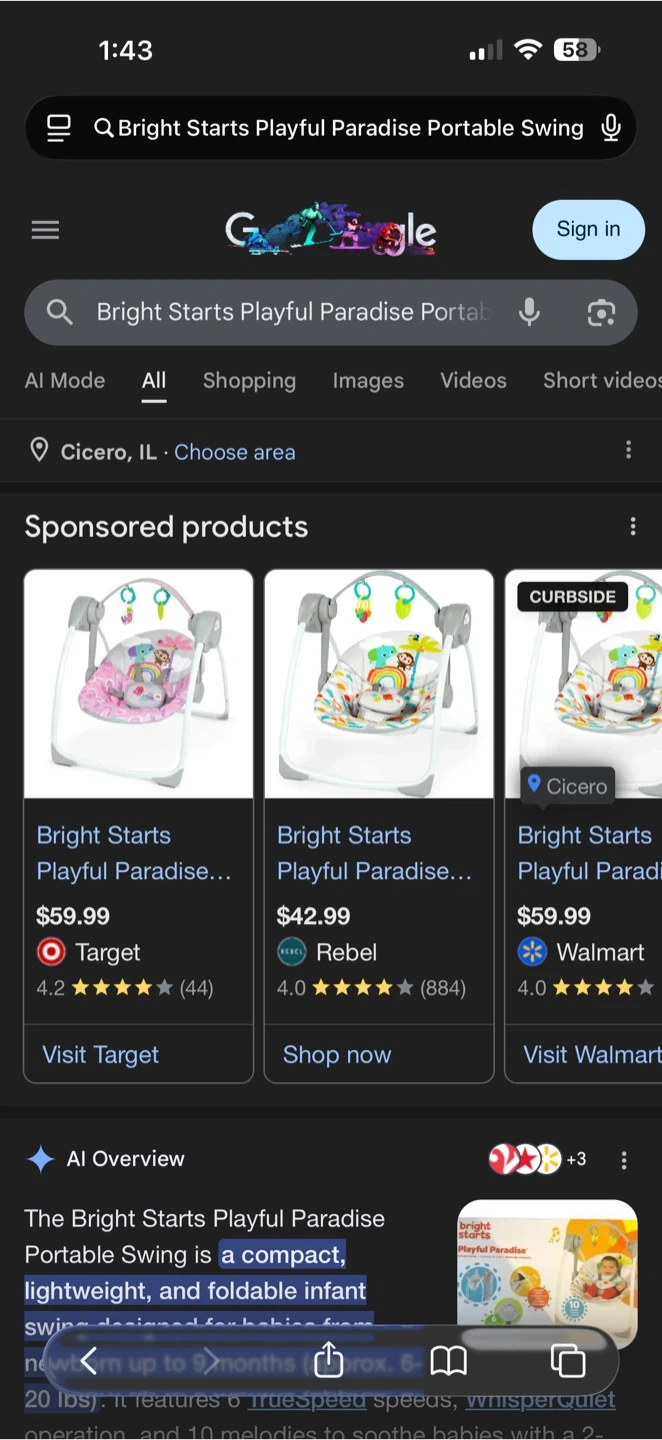Image resolution: width=662 pixels, height=1440 pixels.
Task: Open Safari tabs overview icon
Action: tap(567, 1360)
